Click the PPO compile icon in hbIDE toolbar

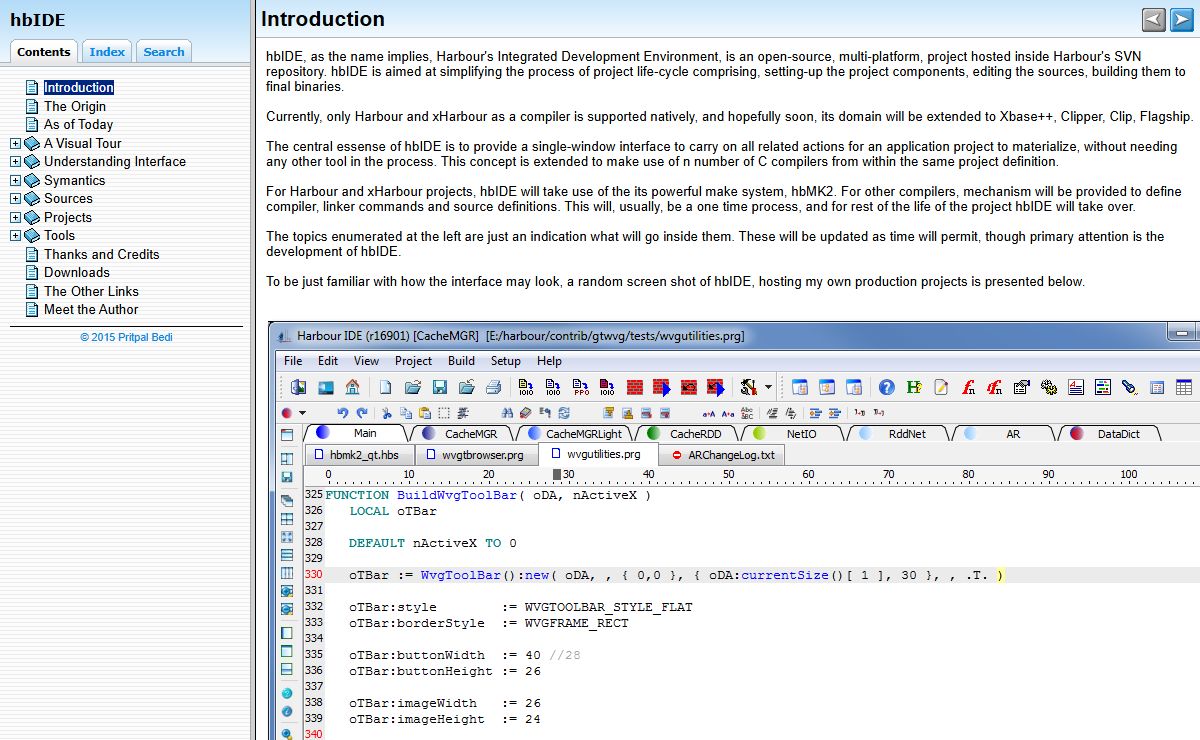580,387
